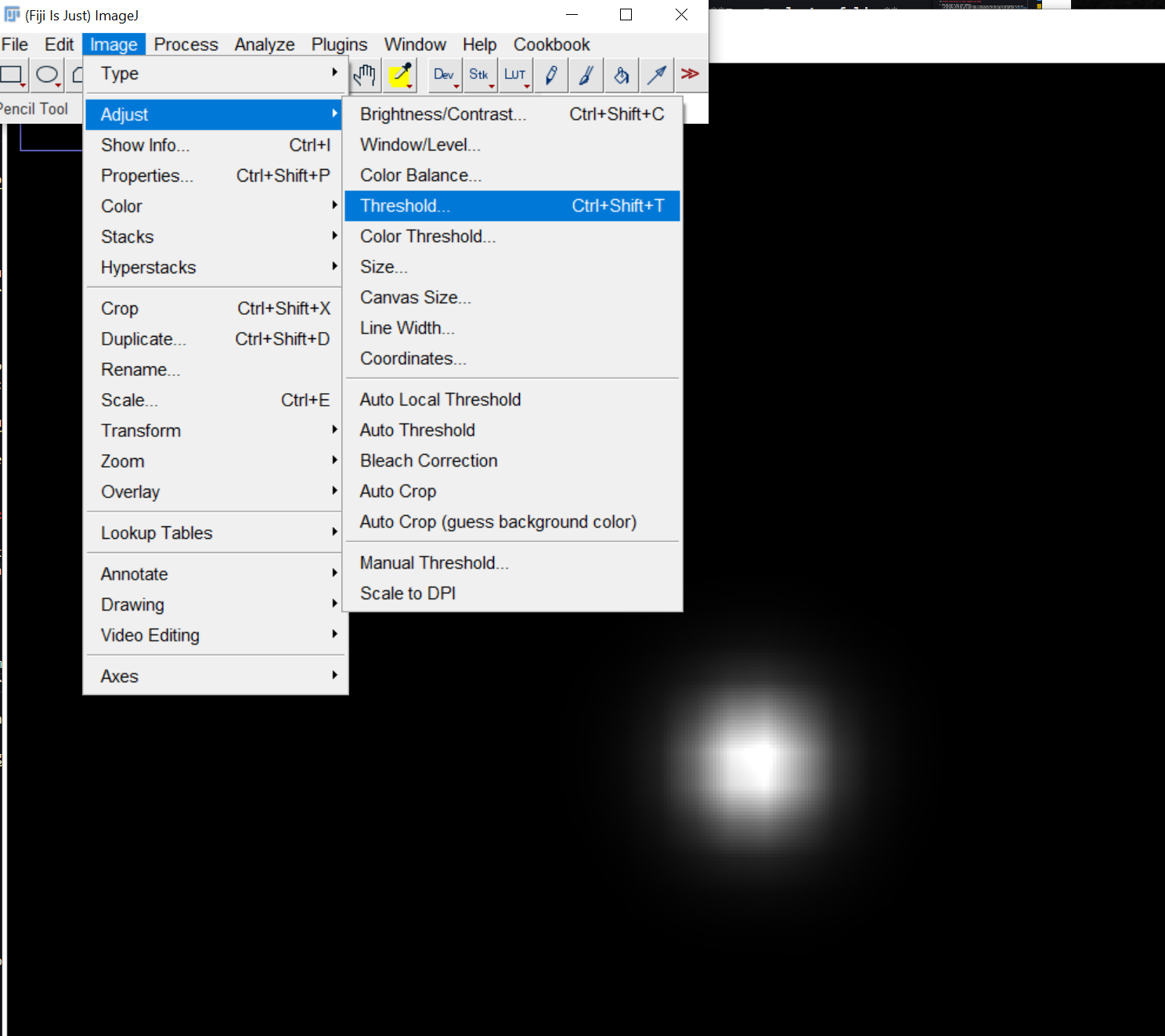Expand the Type submenu
1165x1036 pixels.
pos(215,74)
